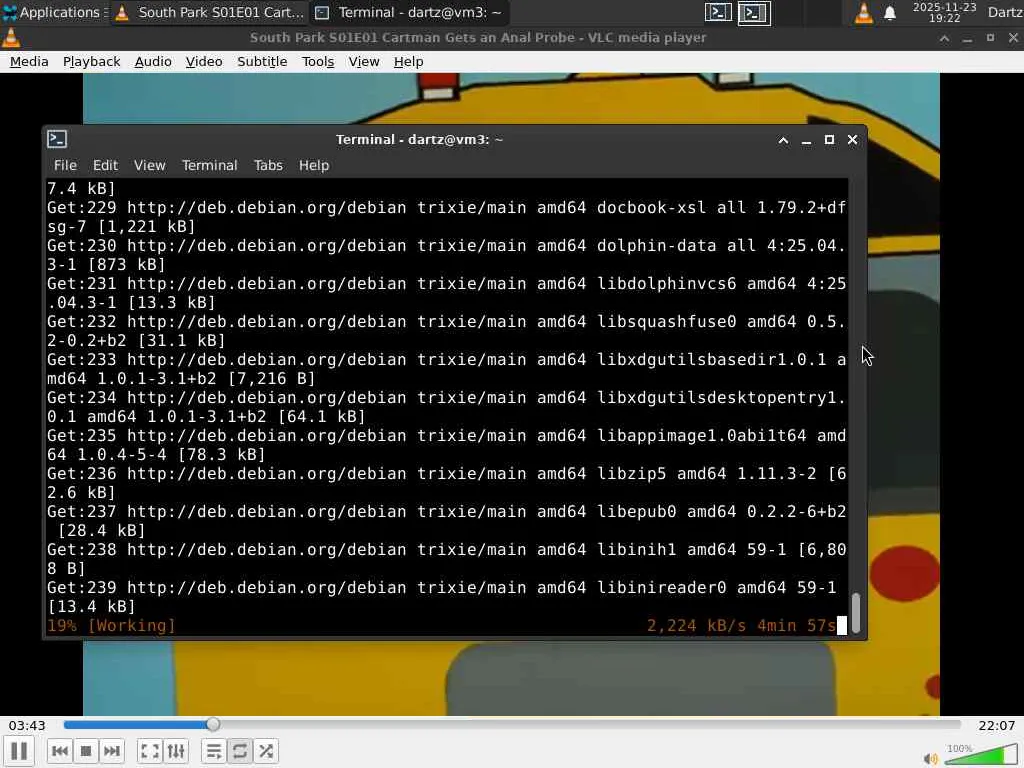Screen dimensions: 1024x768
Task: Click the "19% [Working]" progress text
Action: pyautogui.click(x=111, y=626)
